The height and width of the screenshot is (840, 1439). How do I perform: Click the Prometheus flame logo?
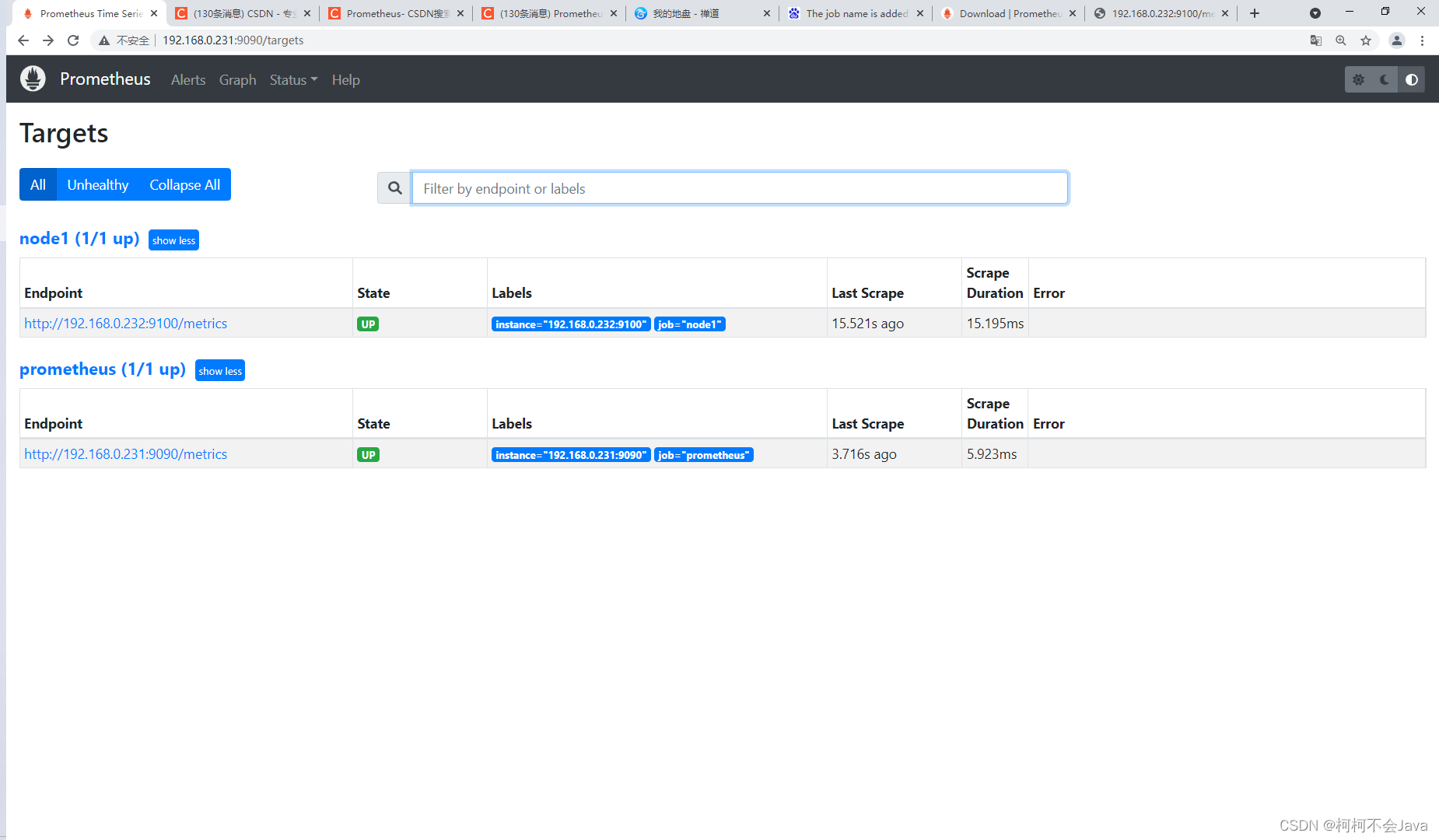(x=33, y=79)
